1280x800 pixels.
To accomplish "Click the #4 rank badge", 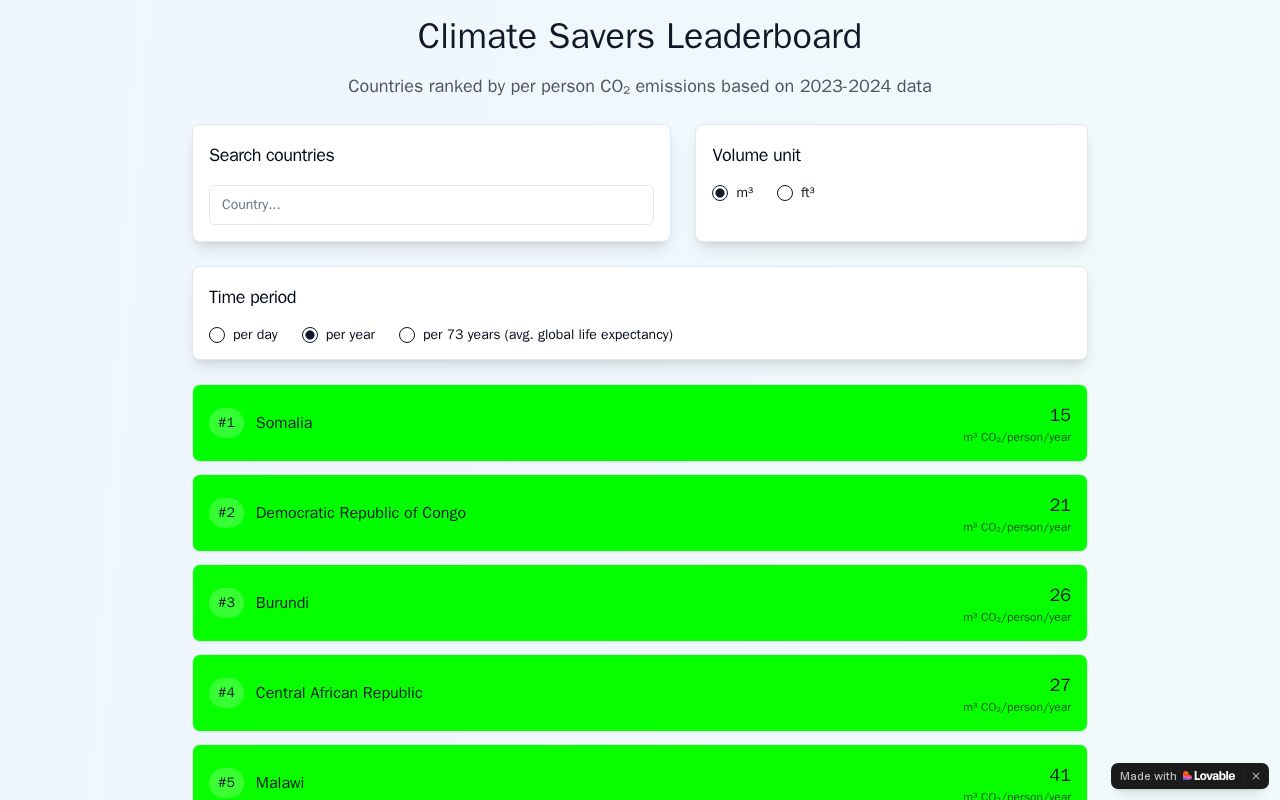I will point(226,693).
